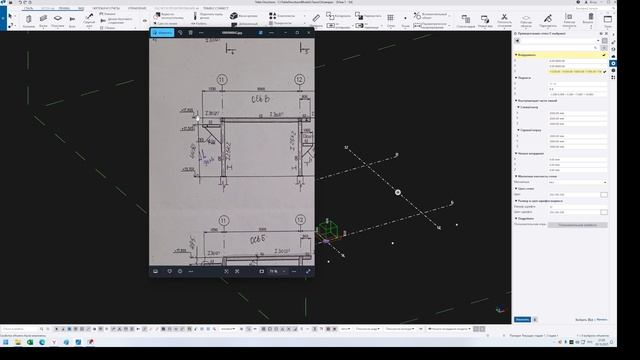The height and width of the screenshot is (360, 640).
Task: Select the Column tool in the ribbon
Action: tap(29, 20)
